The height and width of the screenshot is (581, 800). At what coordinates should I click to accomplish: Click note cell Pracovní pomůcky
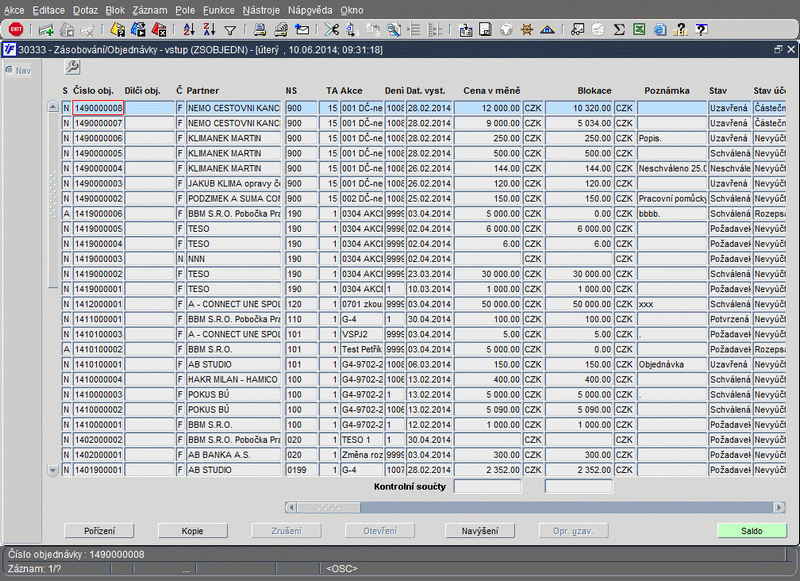(672, 198)
